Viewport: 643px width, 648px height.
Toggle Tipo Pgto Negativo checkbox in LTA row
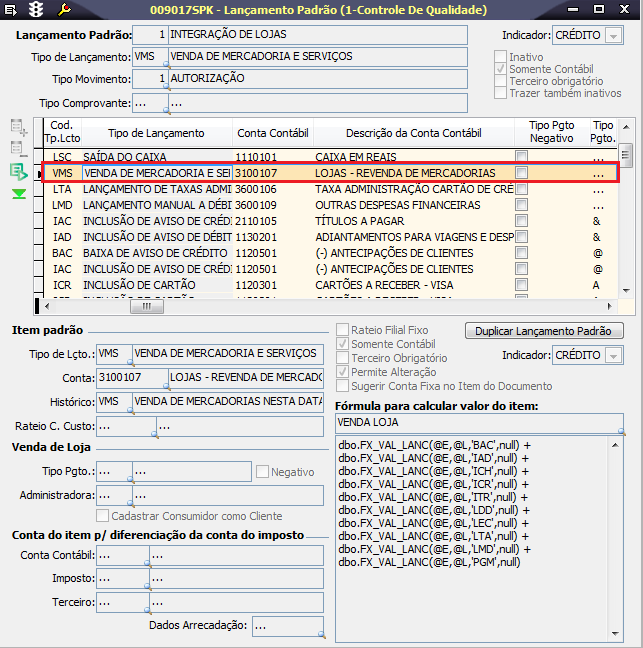pos(522,189)
